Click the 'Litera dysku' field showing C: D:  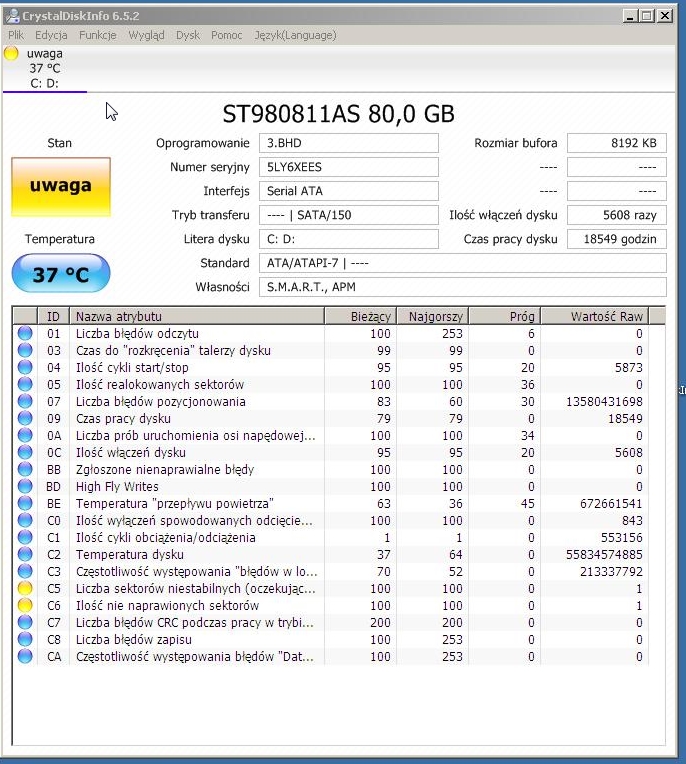pos(349,239)
